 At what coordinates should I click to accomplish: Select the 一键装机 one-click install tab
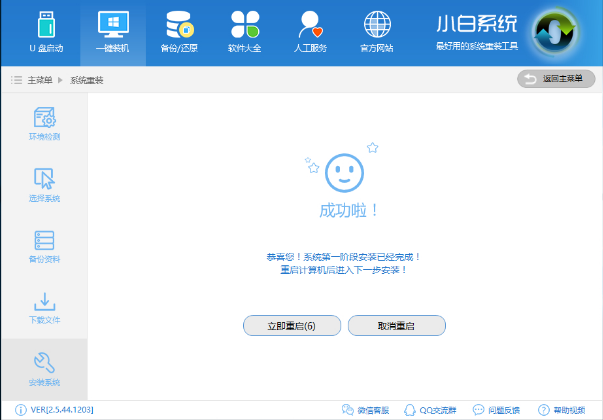[x=111, y=32]
